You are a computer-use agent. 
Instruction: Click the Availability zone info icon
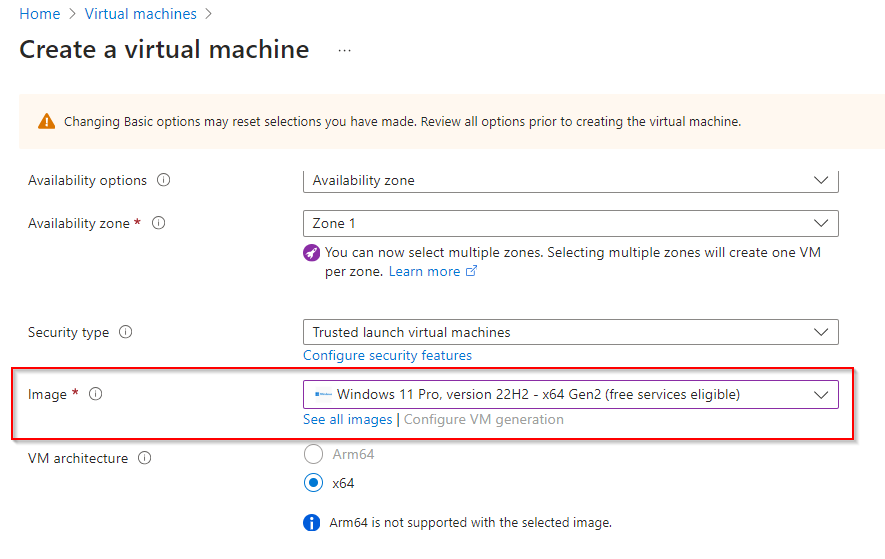(158, 224)
